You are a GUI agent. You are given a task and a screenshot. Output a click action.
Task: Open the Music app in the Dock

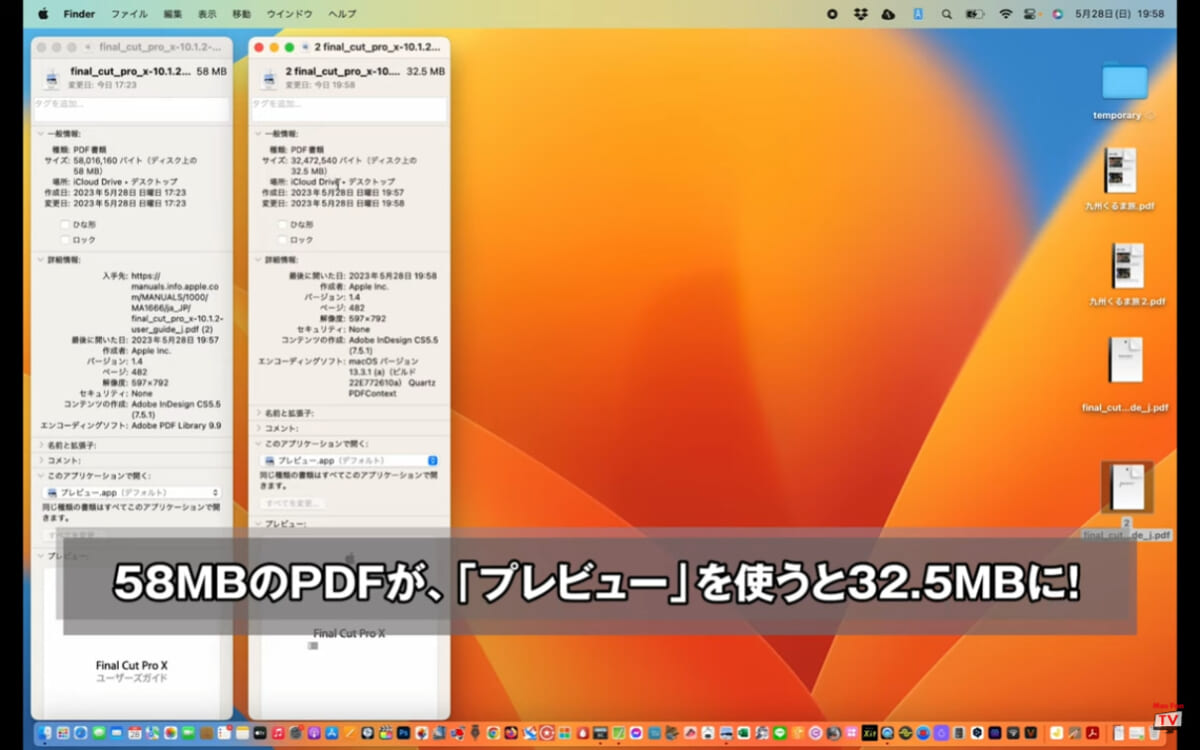278,733
